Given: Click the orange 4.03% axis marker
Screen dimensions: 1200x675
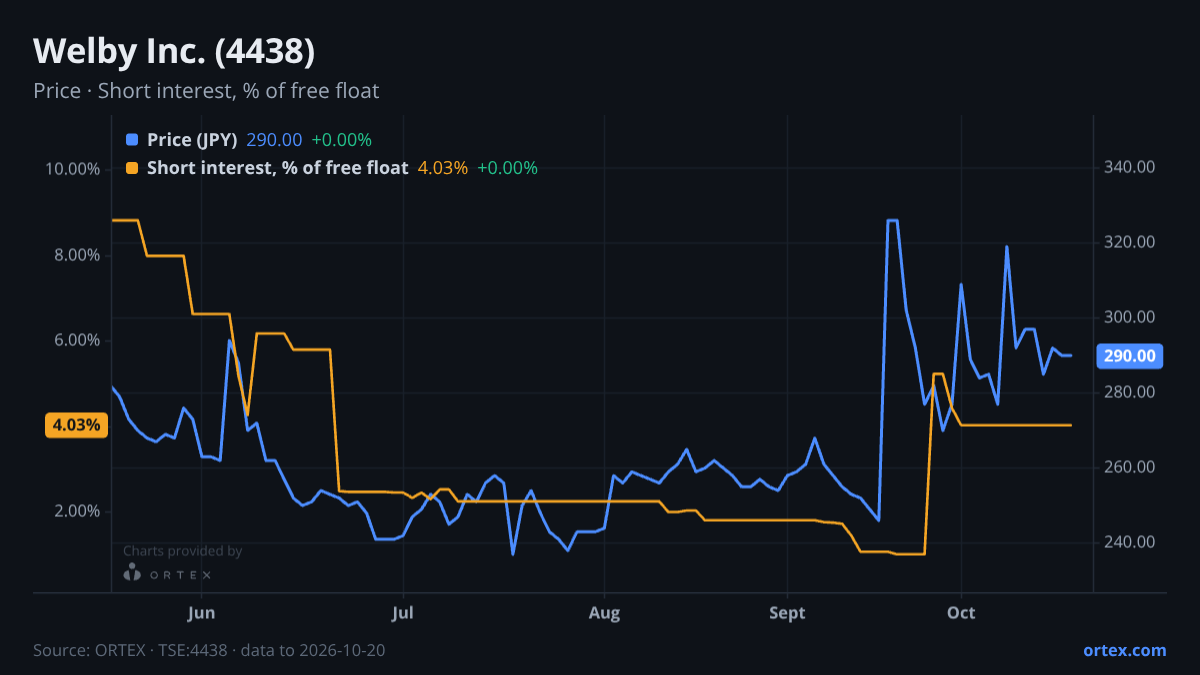Looking at the screenshot, I should (x=76, y=425).
